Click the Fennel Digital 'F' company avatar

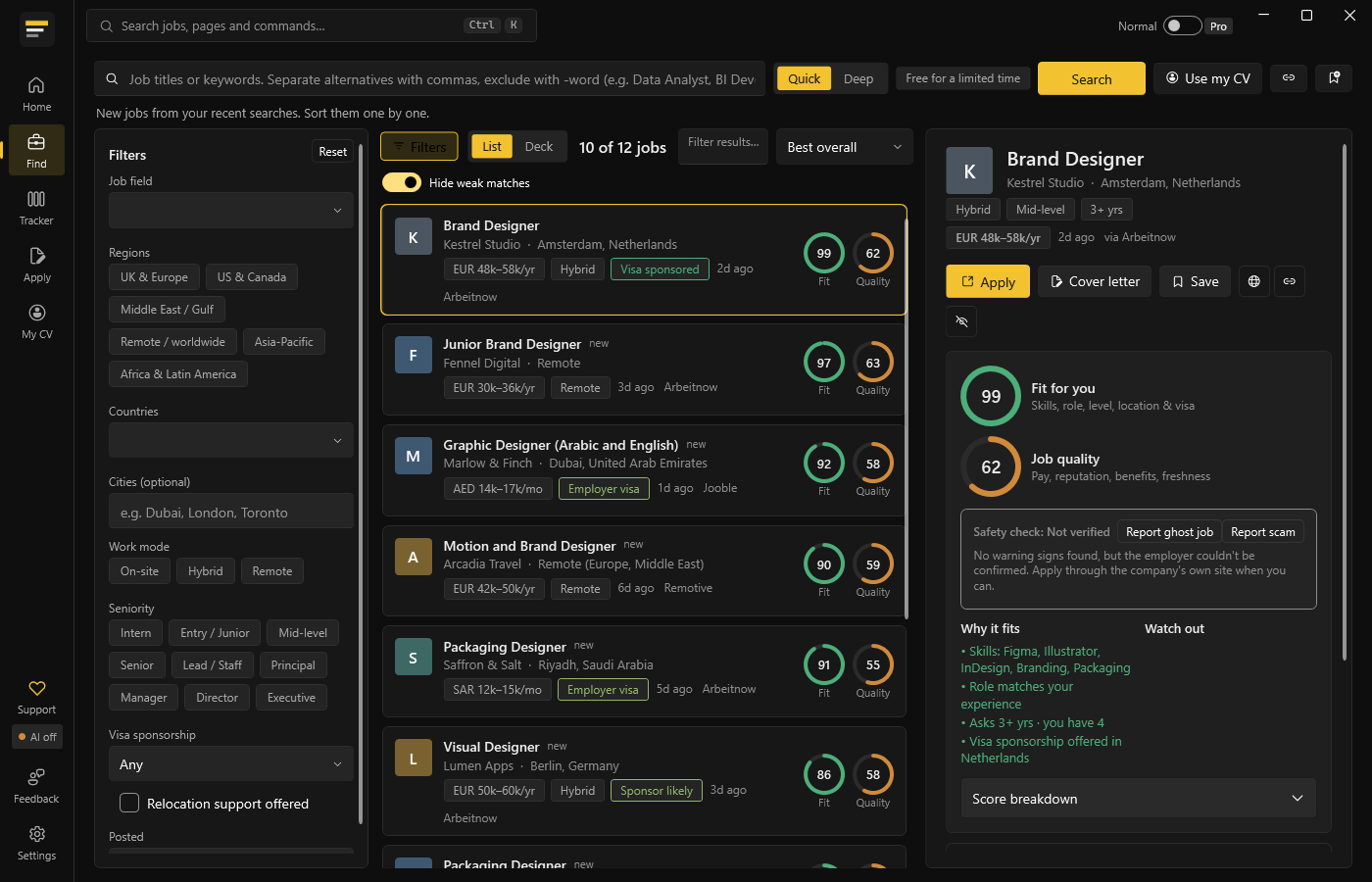pyautogui.click(x=414, y=355)
